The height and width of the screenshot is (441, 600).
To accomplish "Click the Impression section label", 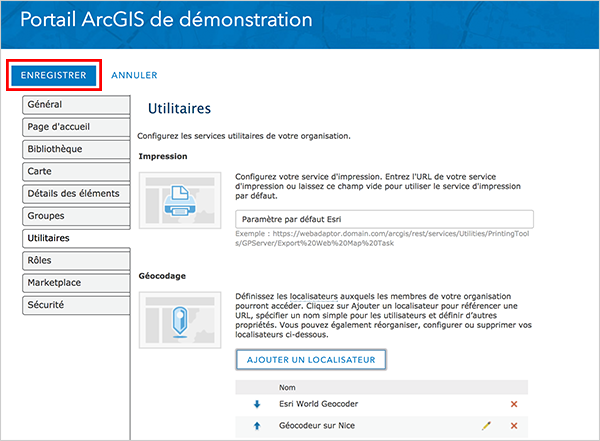I will [163, 156].
